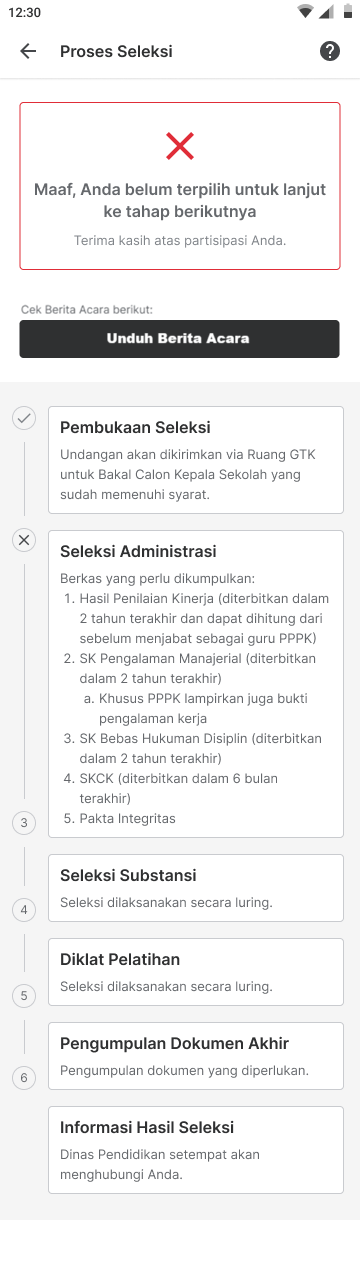
Task: Tap the Wi-Fi status bar icon
Action: [x=305, y=12]
